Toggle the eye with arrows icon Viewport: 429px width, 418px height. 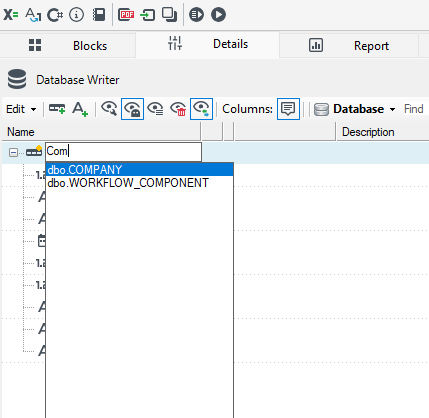201,109
